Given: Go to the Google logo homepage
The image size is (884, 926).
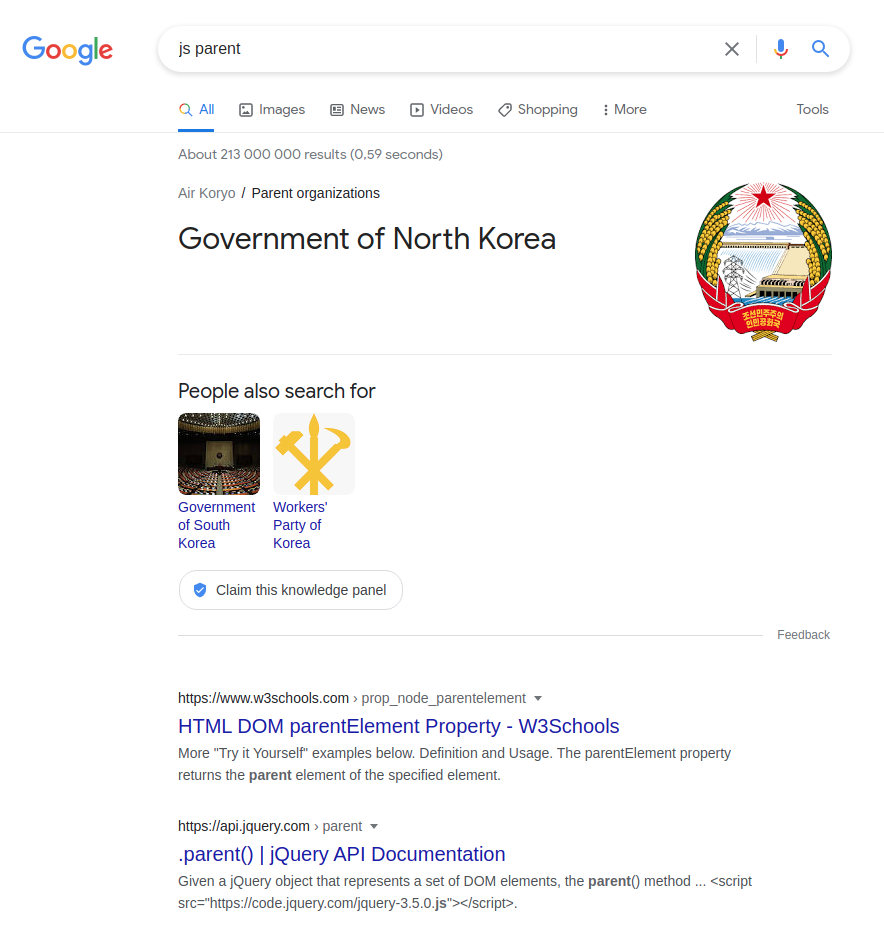Looking at the screenshot, I should (x=67, y=50).
